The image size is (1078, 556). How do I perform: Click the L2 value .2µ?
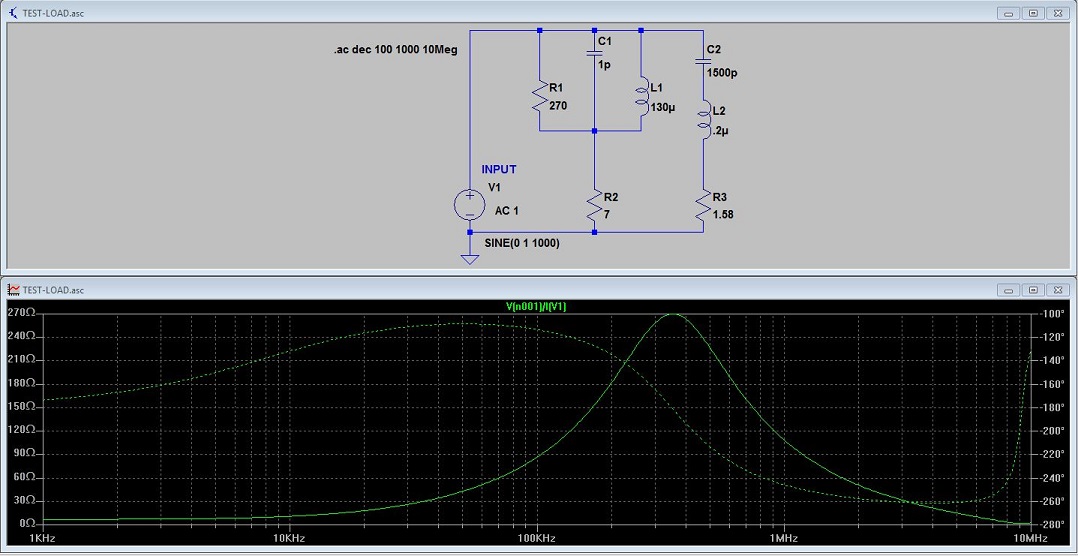click(x=720, y=129)
